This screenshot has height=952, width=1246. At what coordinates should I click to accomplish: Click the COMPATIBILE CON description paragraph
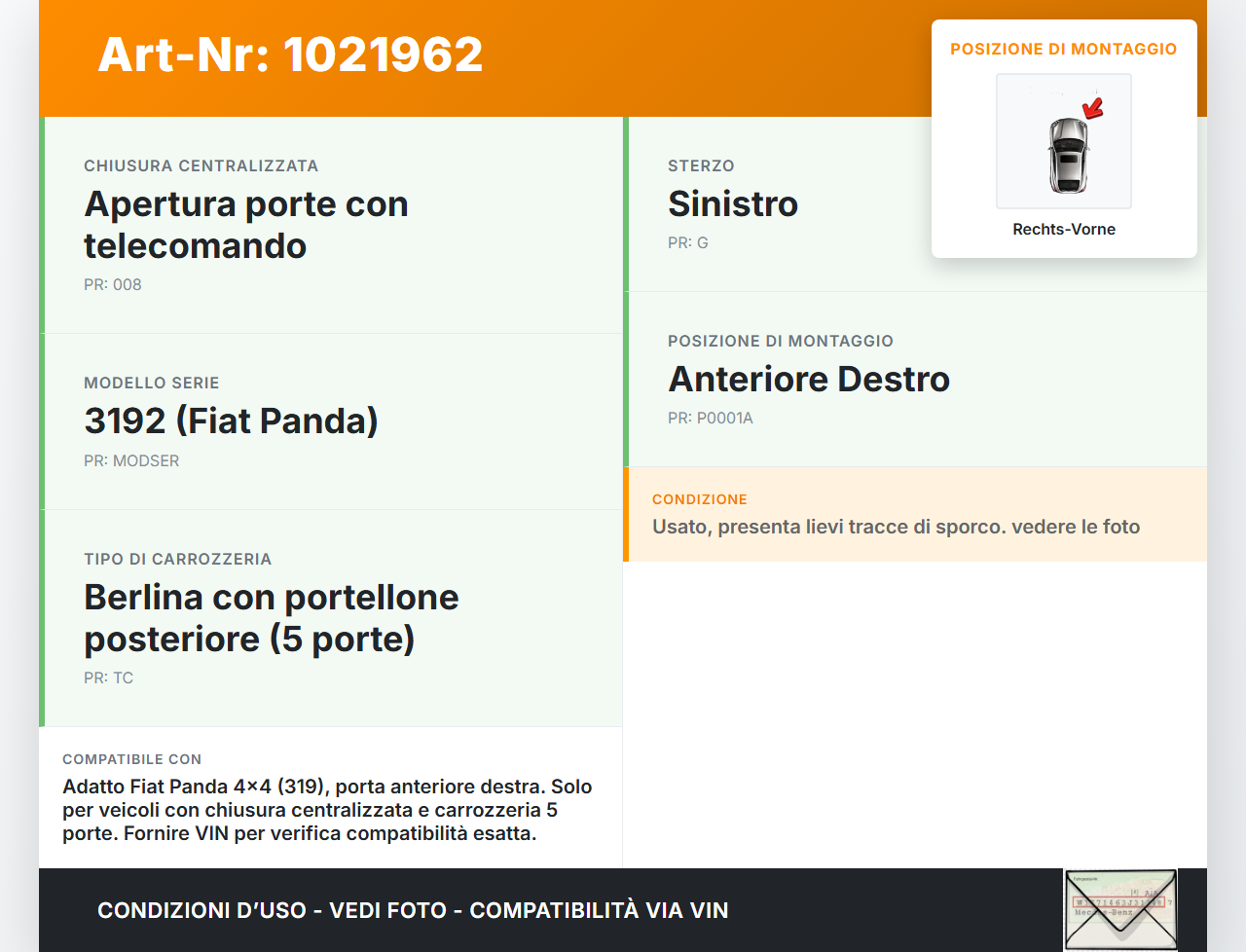pos(327,810)
